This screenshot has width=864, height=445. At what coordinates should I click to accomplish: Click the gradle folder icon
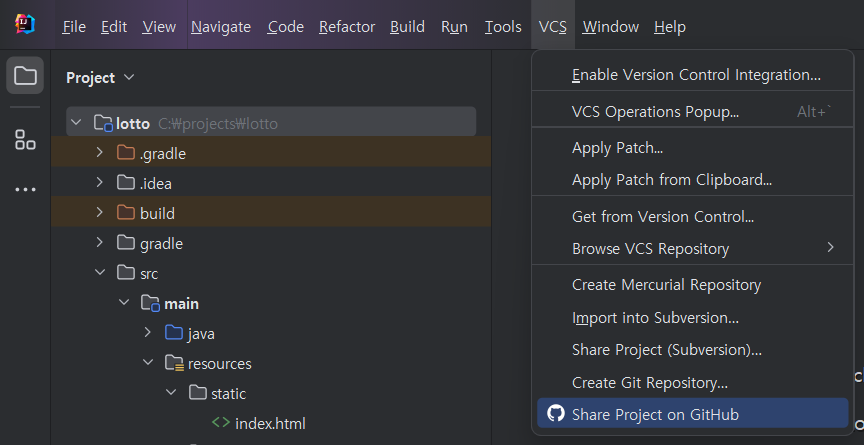tap(126, 242)
